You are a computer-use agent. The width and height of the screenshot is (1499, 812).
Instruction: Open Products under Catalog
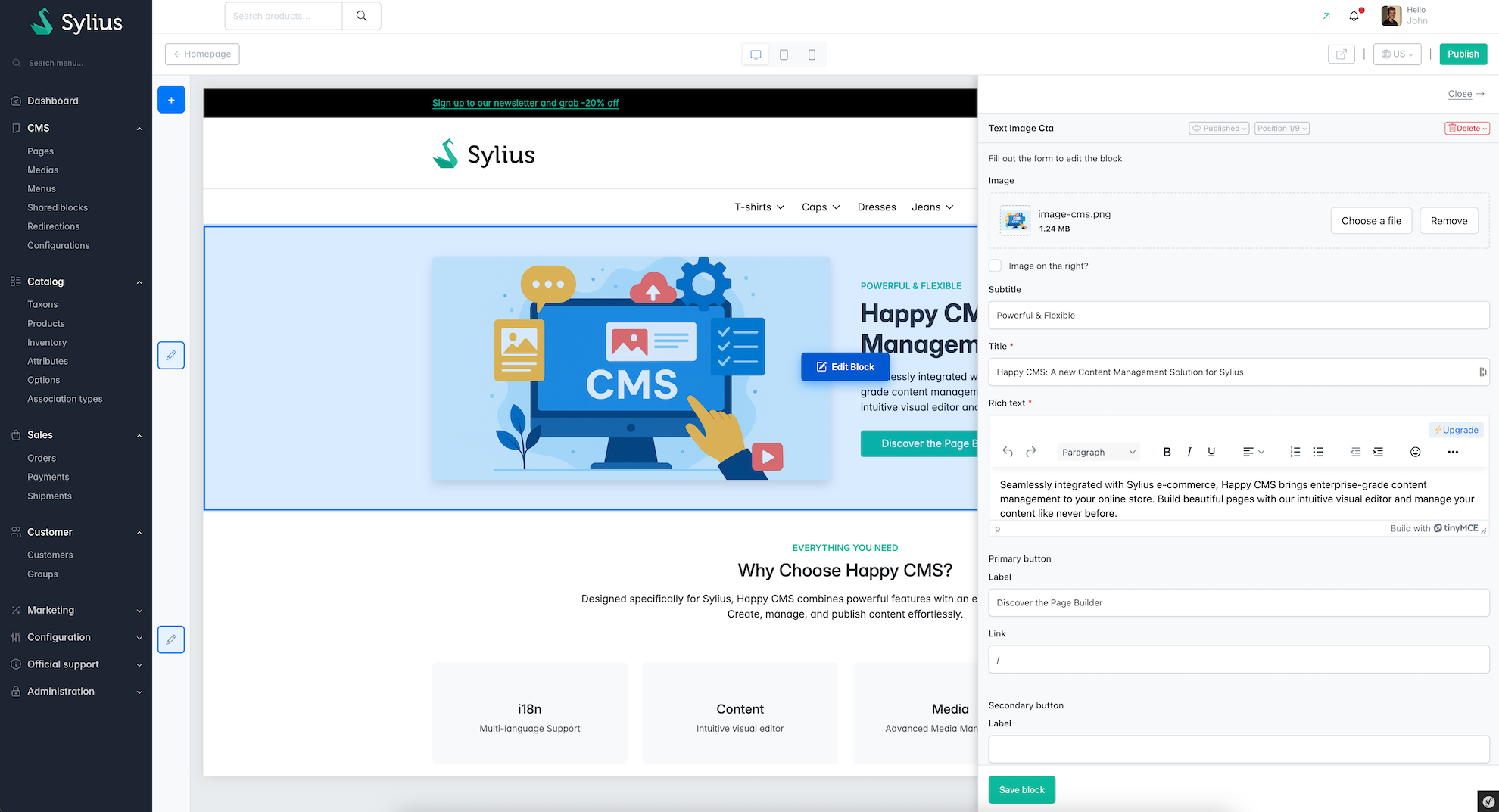(46, 323)
